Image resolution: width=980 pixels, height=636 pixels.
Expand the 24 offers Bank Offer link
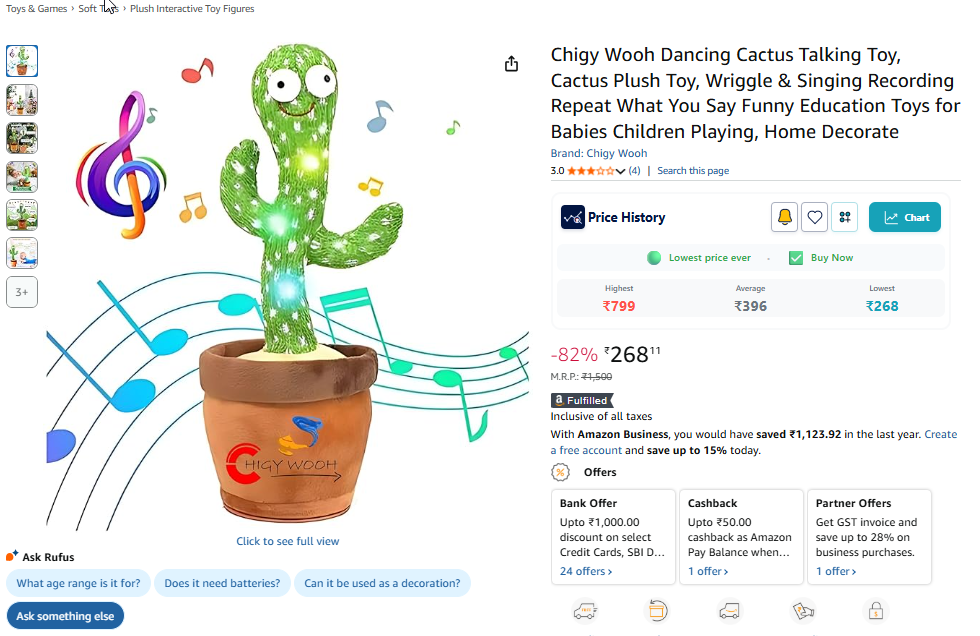(x=586, y=571)
